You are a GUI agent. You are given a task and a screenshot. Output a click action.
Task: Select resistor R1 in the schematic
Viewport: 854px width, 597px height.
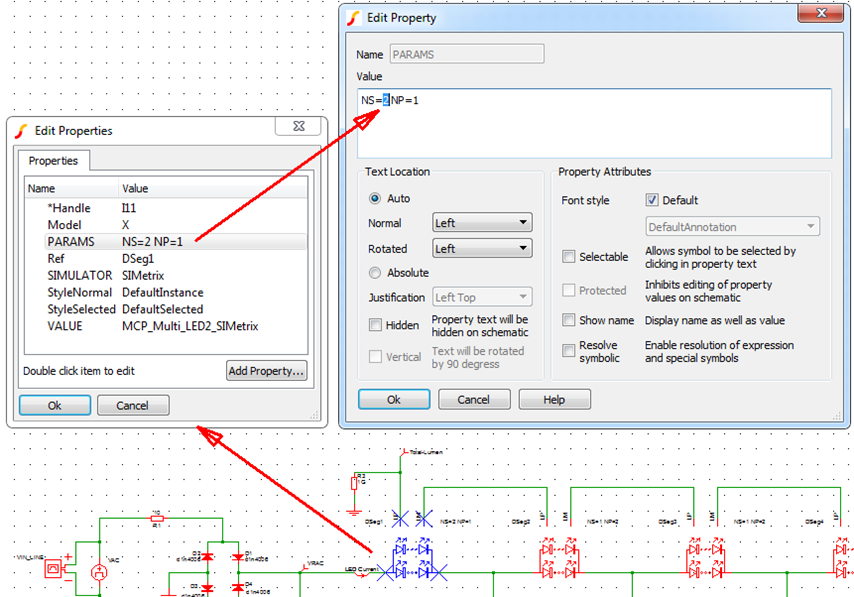(156, 518)
